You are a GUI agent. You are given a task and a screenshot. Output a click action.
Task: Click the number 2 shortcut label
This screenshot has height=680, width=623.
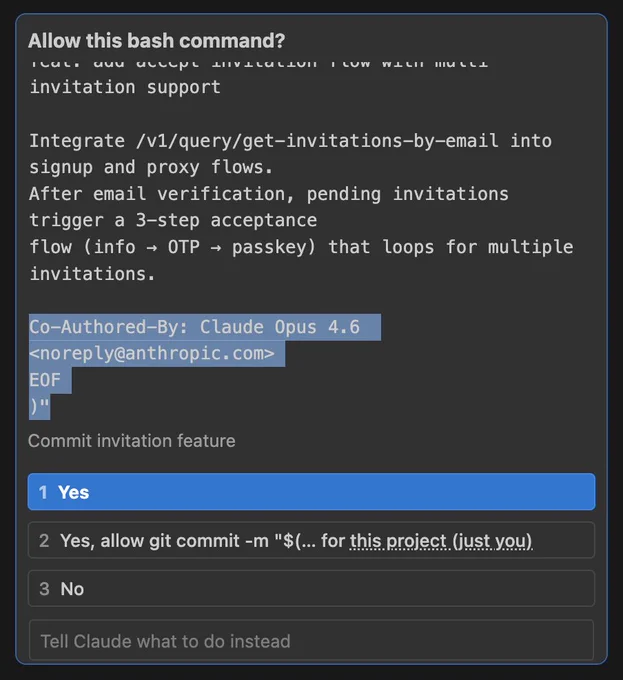point(44,541)
